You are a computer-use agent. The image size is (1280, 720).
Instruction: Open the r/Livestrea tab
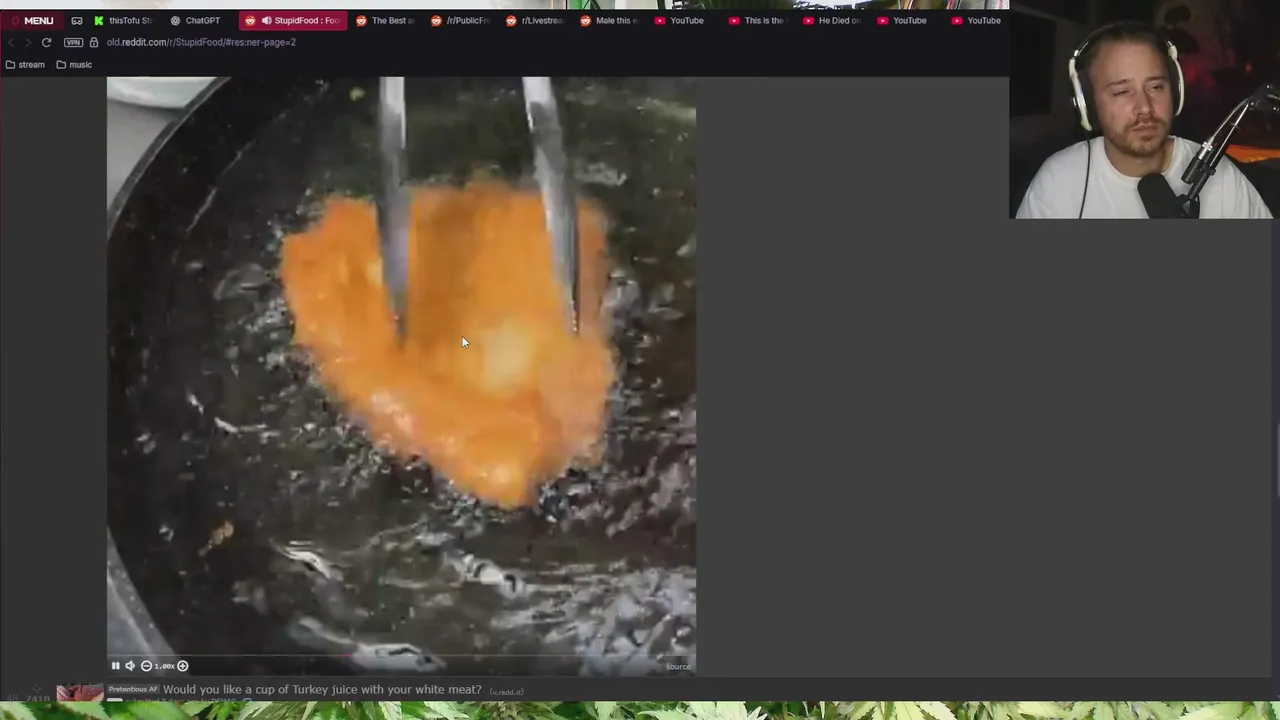coord(535,20)
